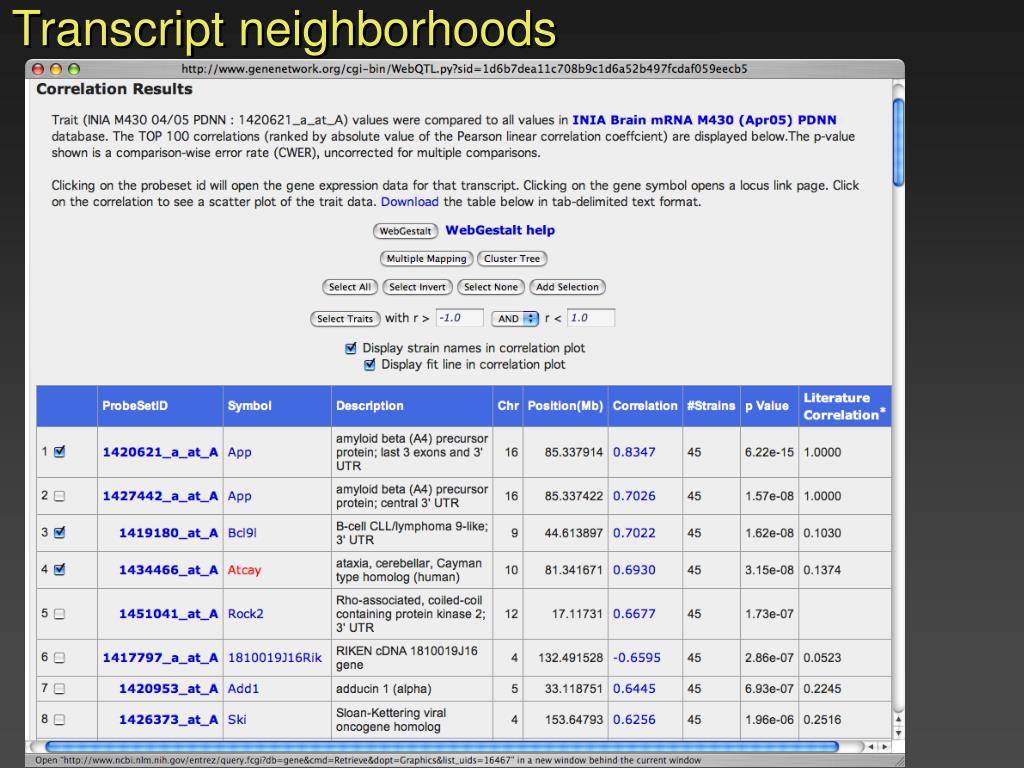Open scatter plot for correlation 0.6256
1024x768 pixels.
click(634, 720)
